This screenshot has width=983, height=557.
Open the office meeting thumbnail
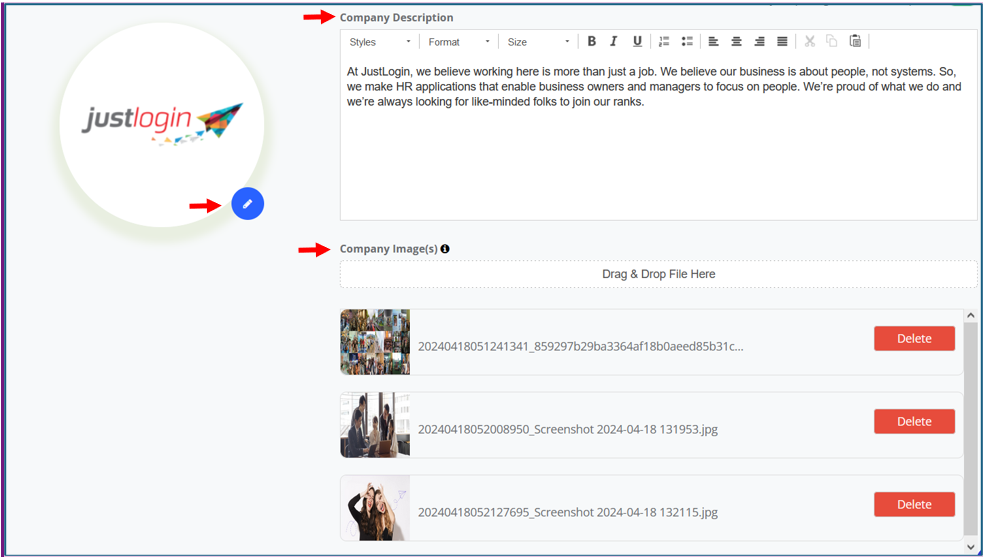(x=376, y=425)
